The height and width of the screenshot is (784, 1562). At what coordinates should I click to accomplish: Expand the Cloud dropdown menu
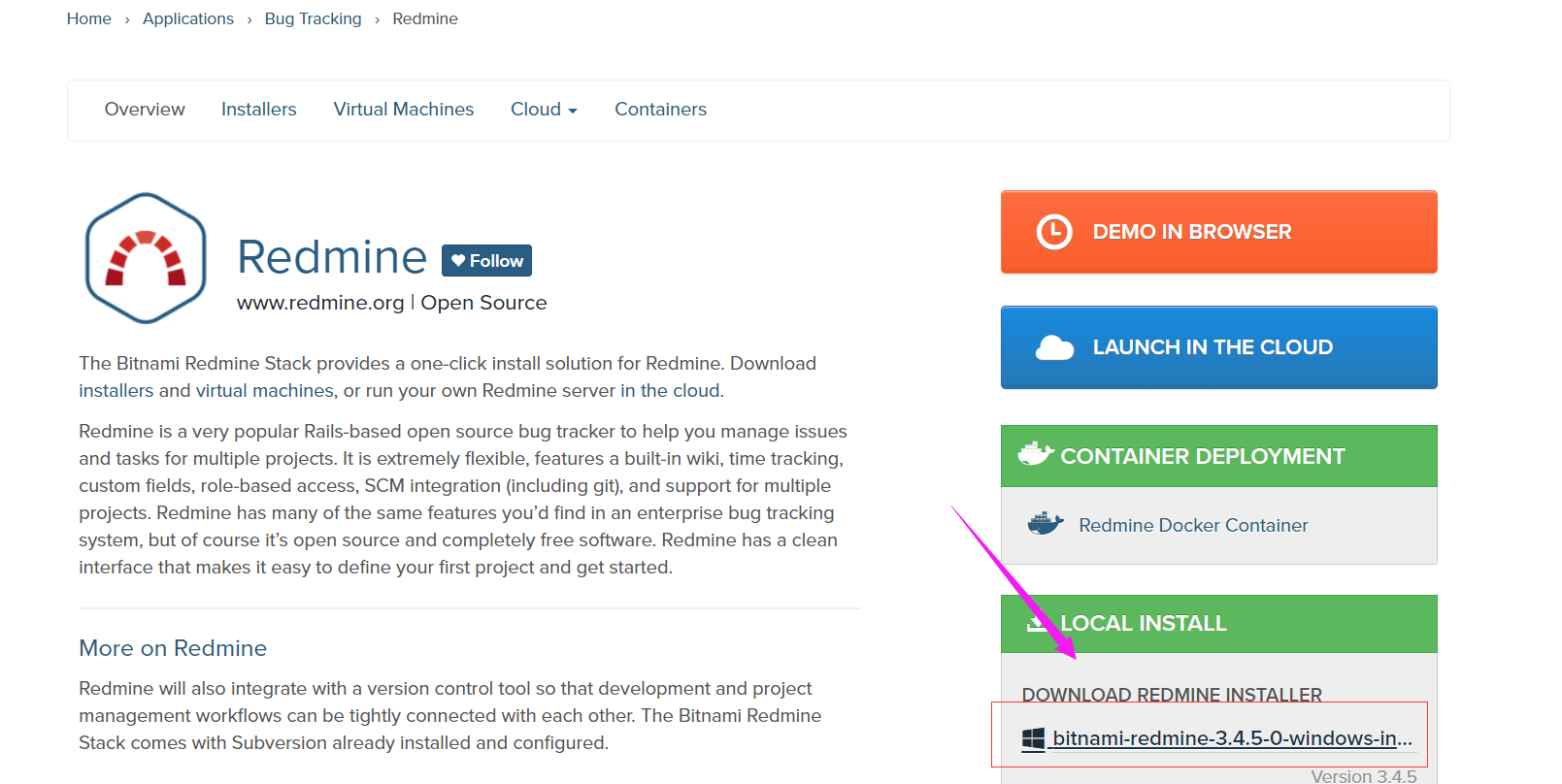click(544, 110)
